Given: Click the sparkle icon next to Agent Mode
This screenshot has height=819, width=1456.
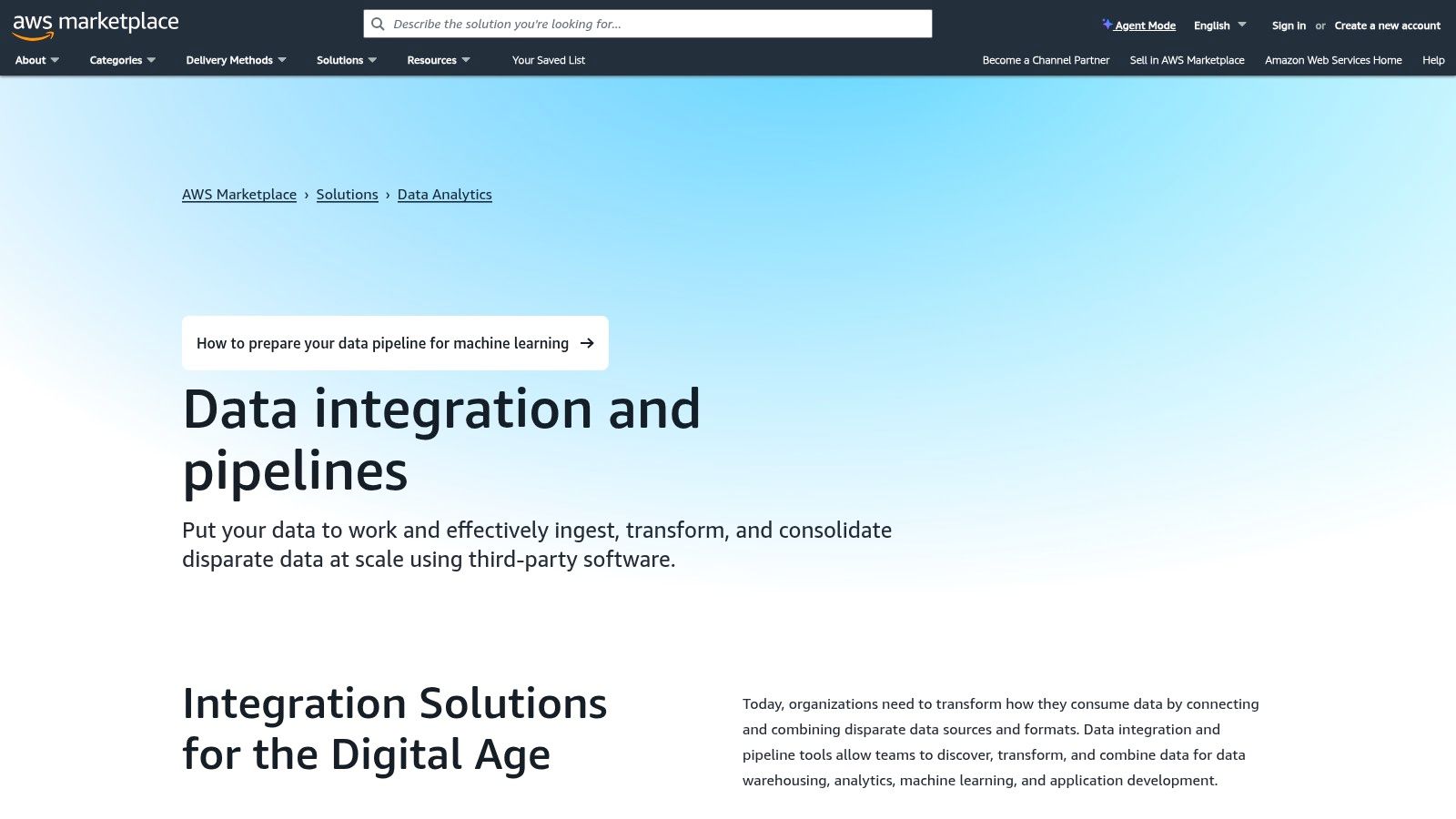Looking at the screenshot, I should 1106,24.
